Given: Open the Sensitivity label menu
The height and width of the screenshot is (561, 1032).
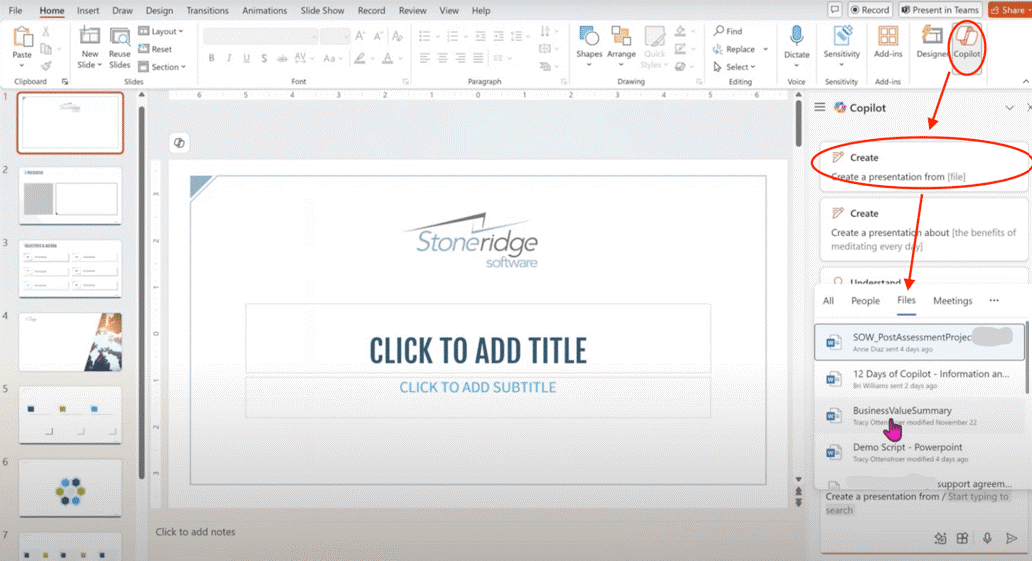Looking at the screenshot, I should click(842, 45).
